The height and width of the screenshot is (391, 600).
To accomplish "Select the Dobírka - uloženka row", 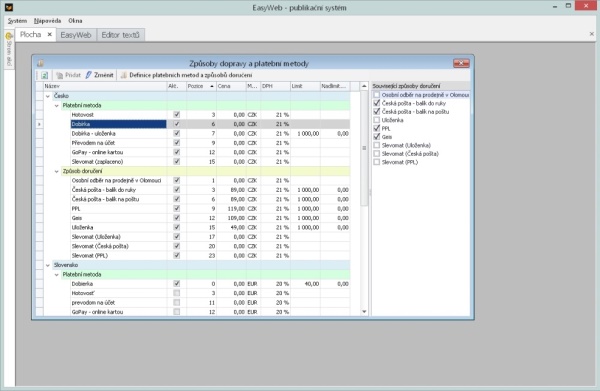I will click(196, 134).
